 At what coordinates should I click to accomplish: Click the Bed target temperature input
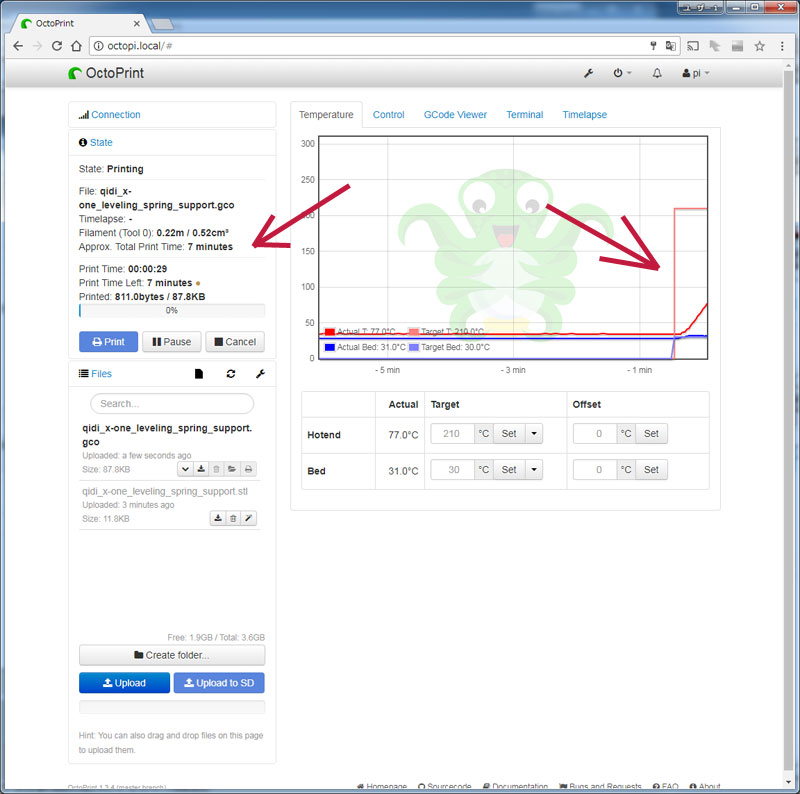click(x=453, y=470)
